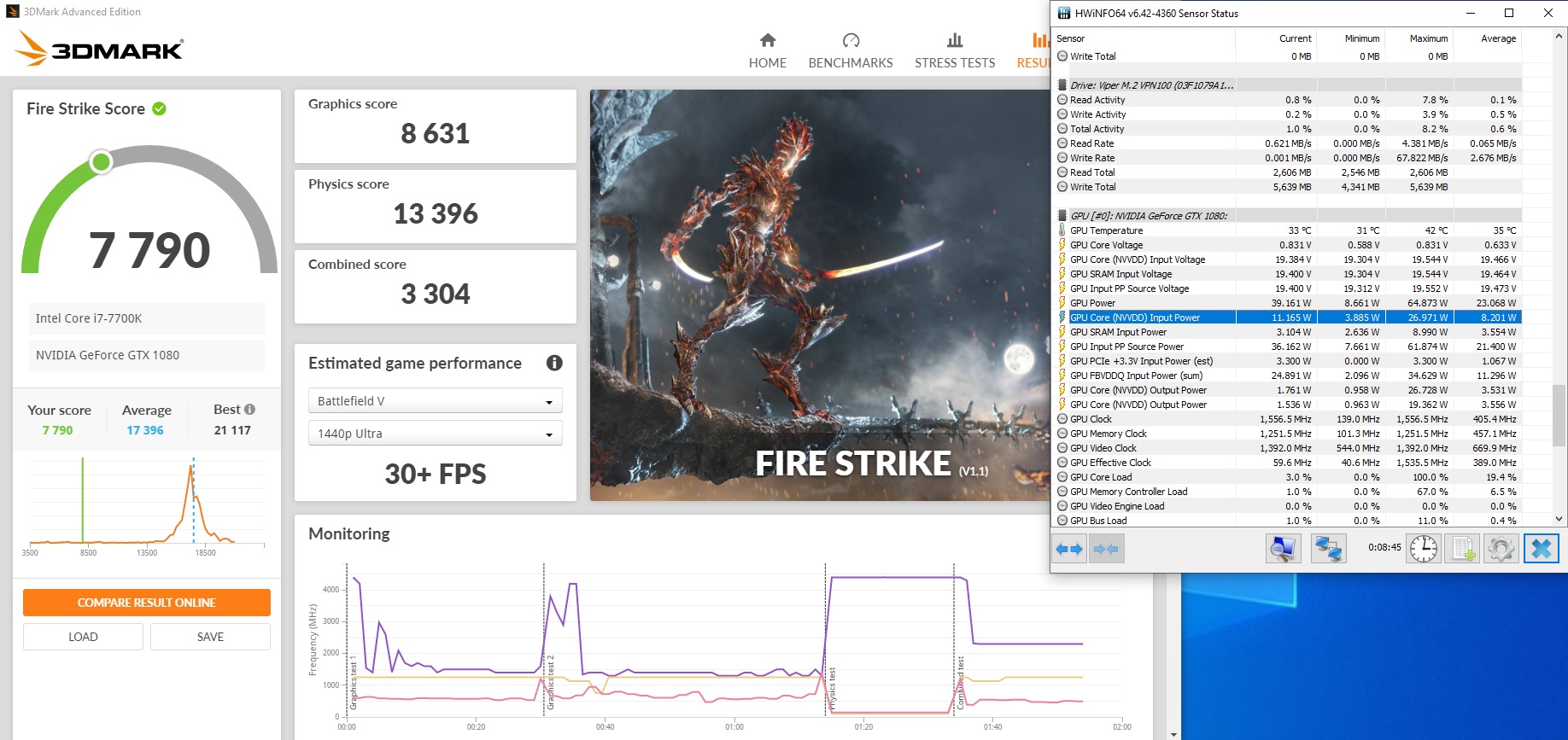This screenshot has height=740, width=1568.
Task: Open HWiNFO sensor settings gear
Action: (x=1501, y=549)
